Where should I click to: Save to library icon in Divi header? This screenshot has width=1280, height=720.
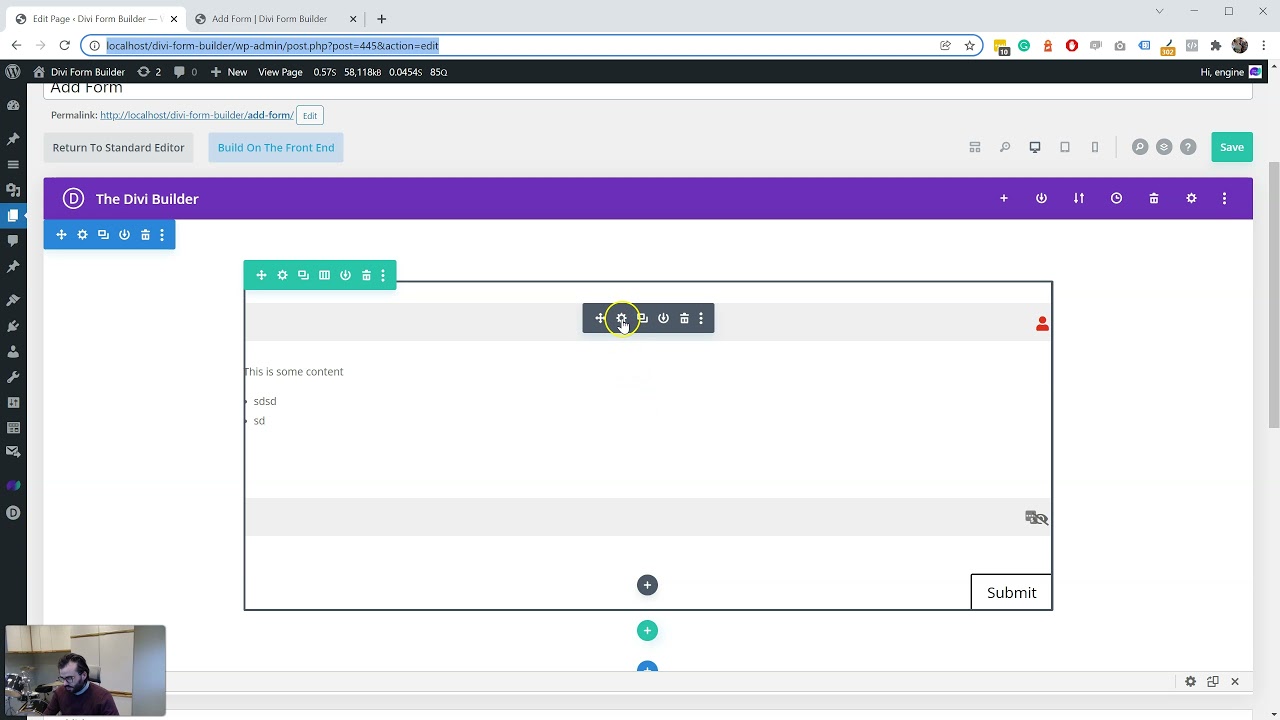[x=1041, y=198]
